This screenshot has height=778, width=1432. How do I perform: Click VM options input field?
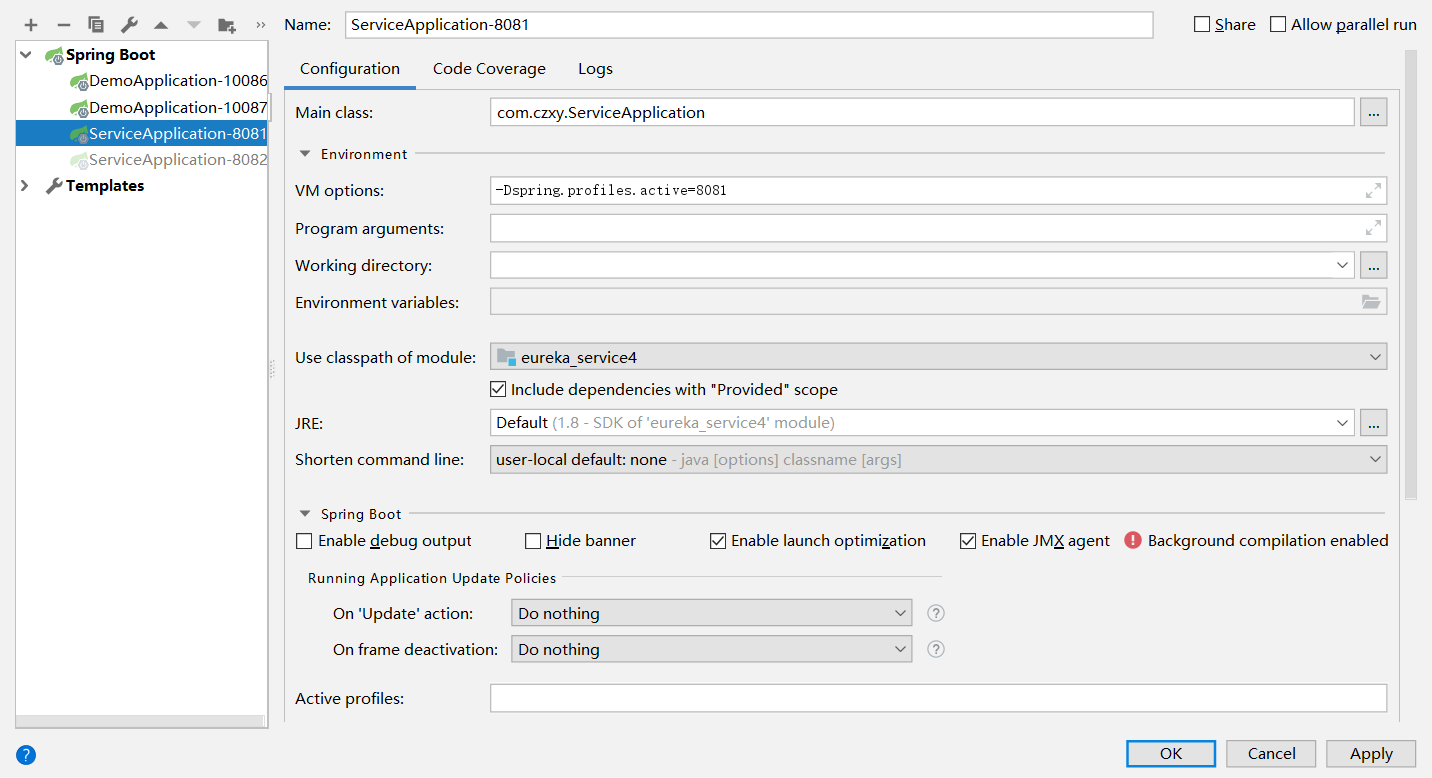pyautogui.click(x=938, y=190)
